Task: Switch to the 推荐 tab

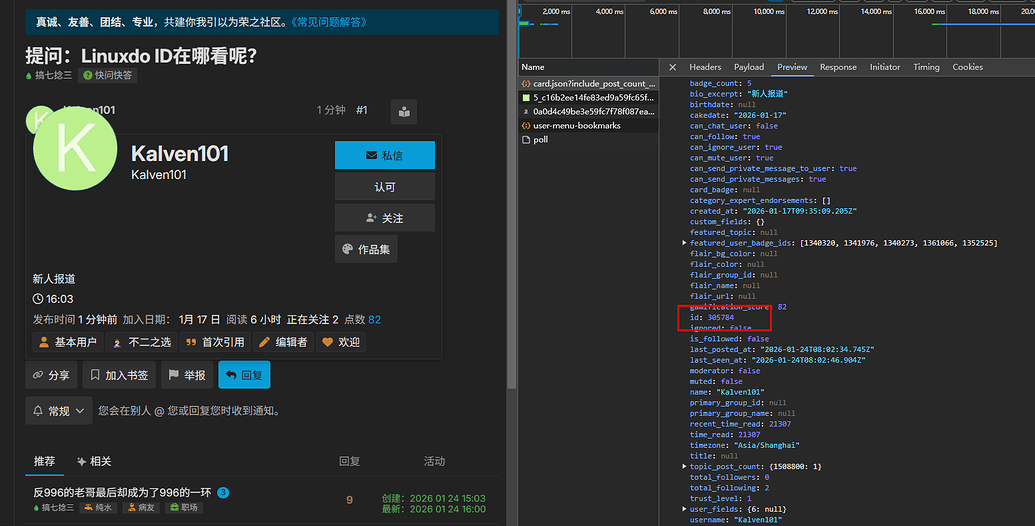Action: 44,461
